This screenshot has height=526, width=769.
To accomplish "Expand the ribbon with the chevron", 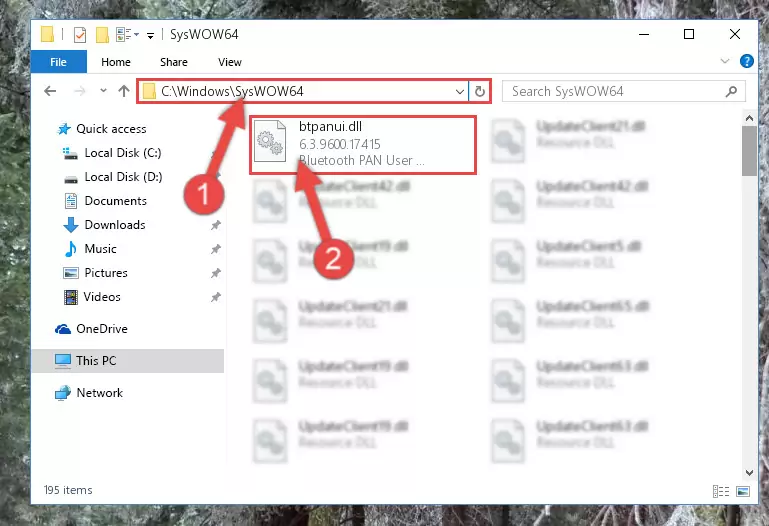I will [724, 61].
